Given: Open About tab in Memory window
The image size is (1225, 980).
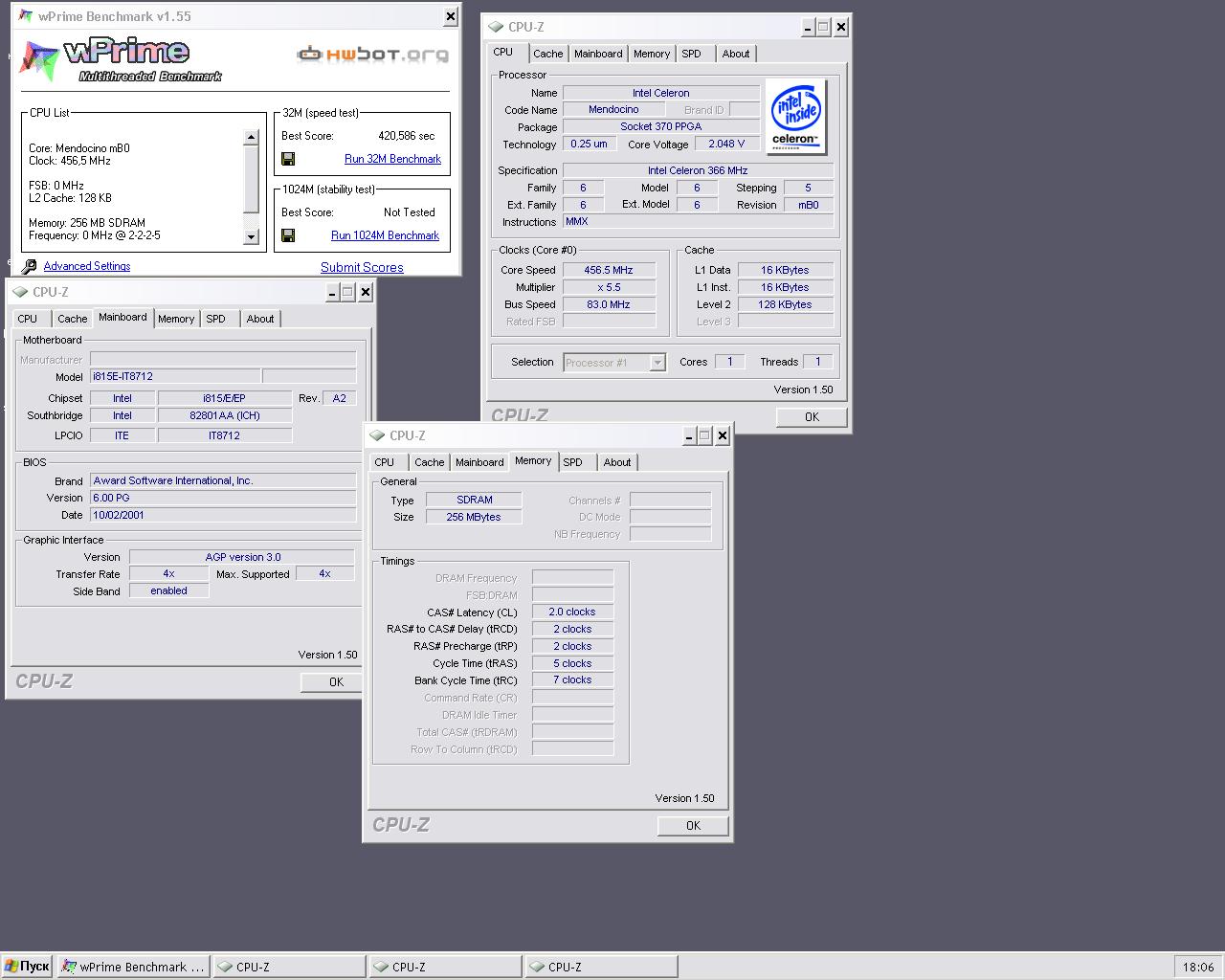Looking at the screenshot, I should point(617,462).
